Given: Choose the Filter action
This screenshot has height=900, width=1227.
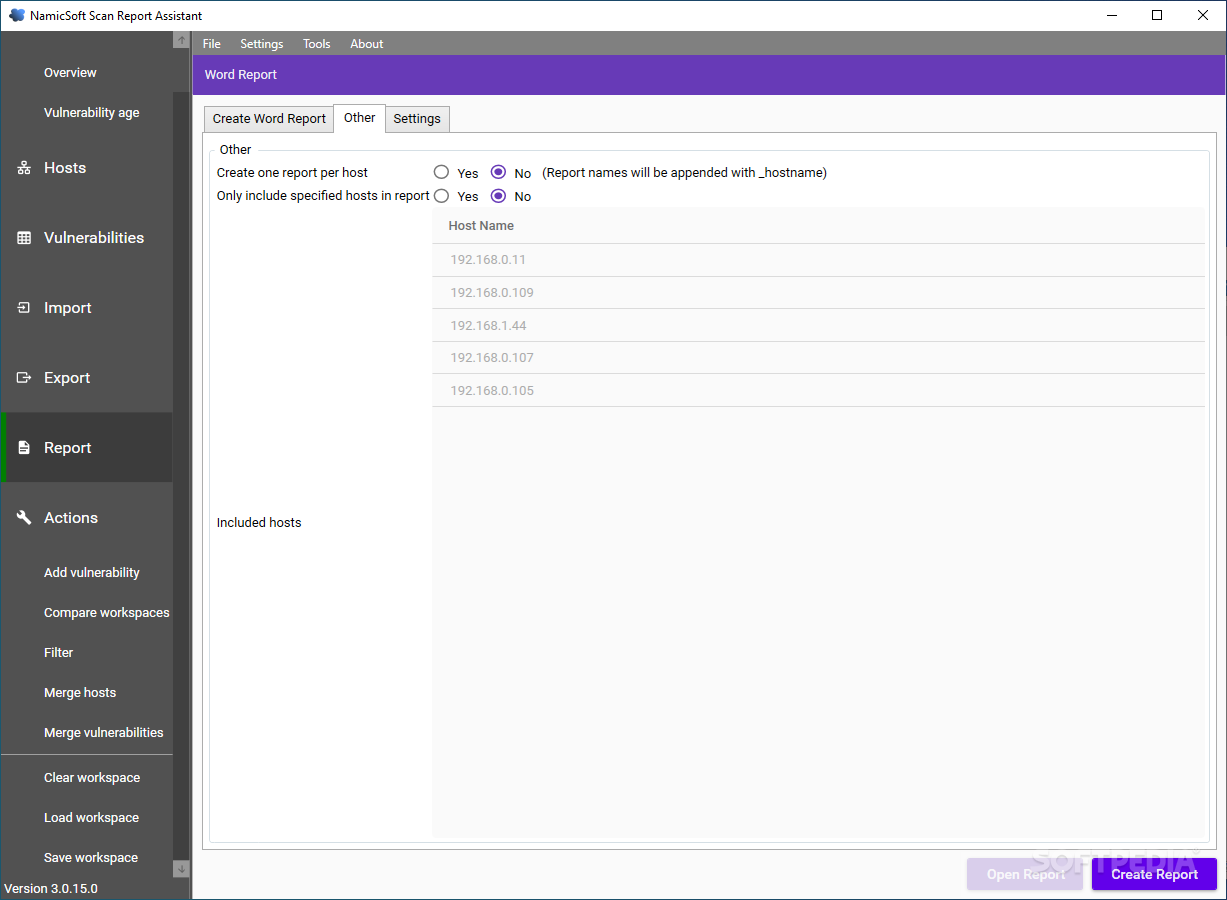Looking at the screenshot, I should pos(58,653).
